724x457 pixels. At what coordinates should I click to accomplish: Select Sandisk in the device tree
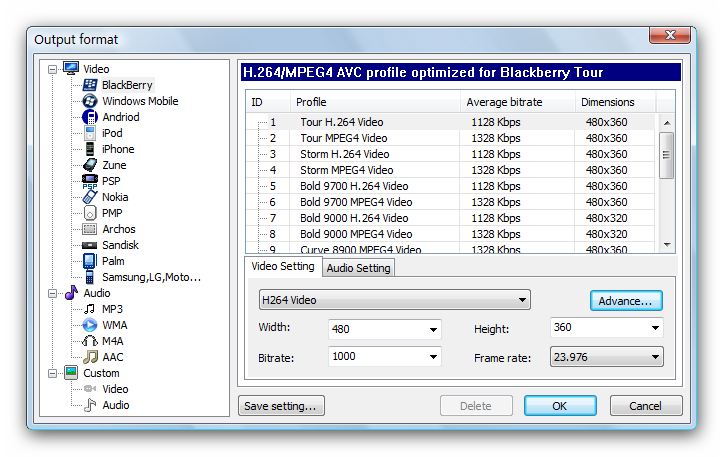[120, 245]
